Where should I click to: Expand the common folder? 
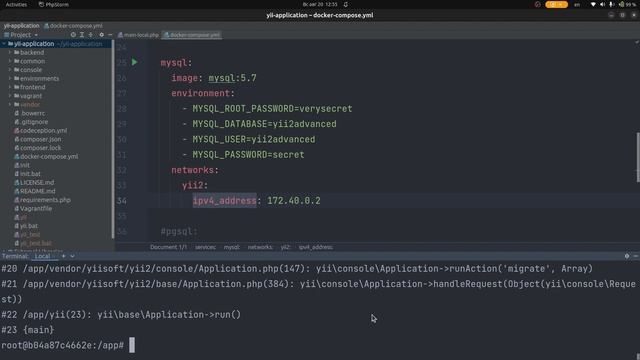pos(10,61)
